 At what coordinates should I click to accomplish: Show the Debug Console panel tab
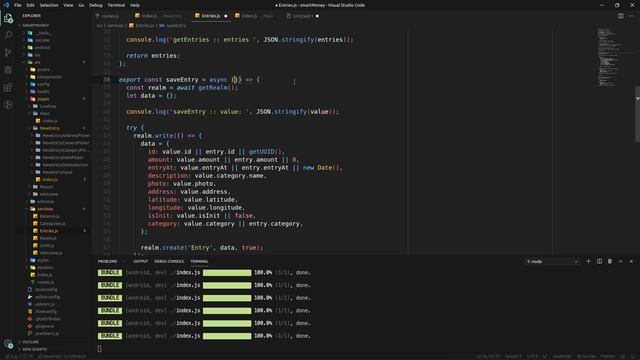click(x=169, y=261)
